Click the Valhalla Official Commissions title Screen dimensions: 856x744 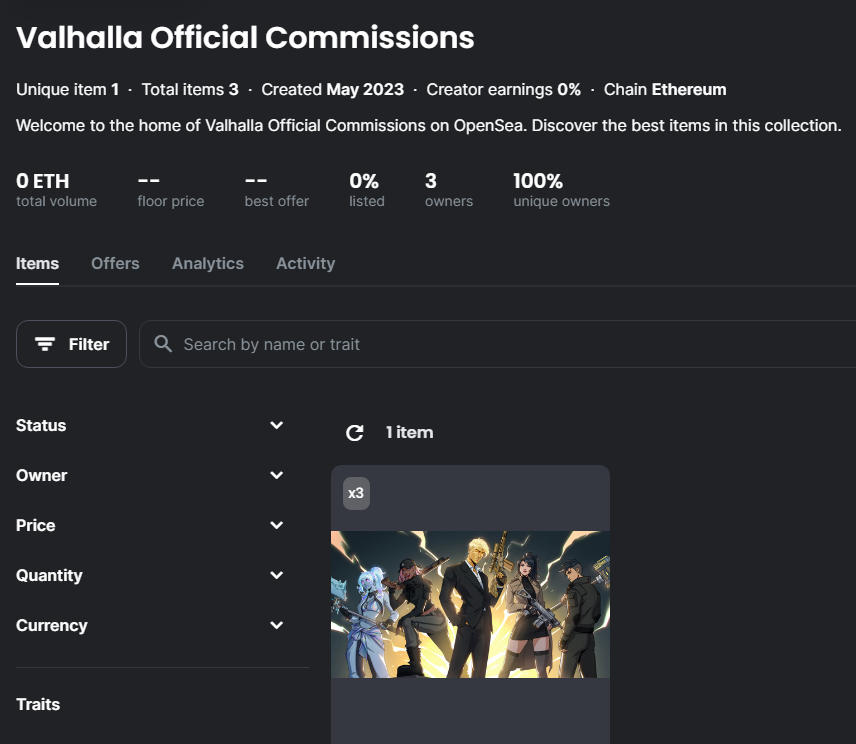245,38
